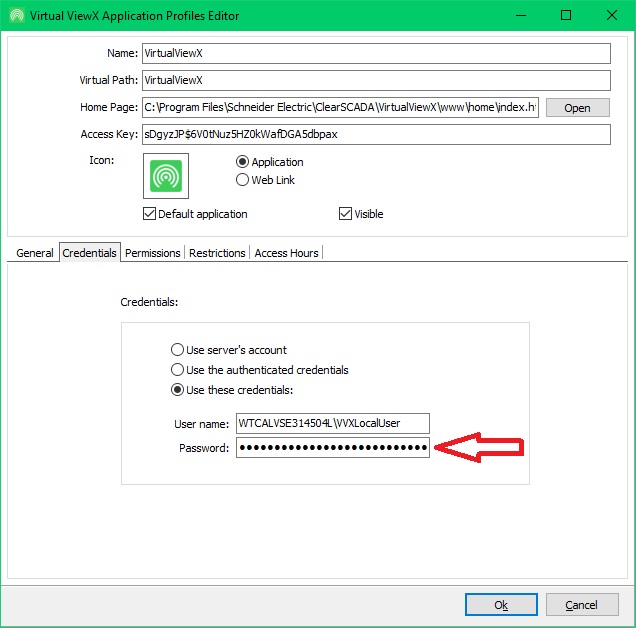Focus the Password field
Viewport: 636px width, 628px height.
(x=333, y=447)
